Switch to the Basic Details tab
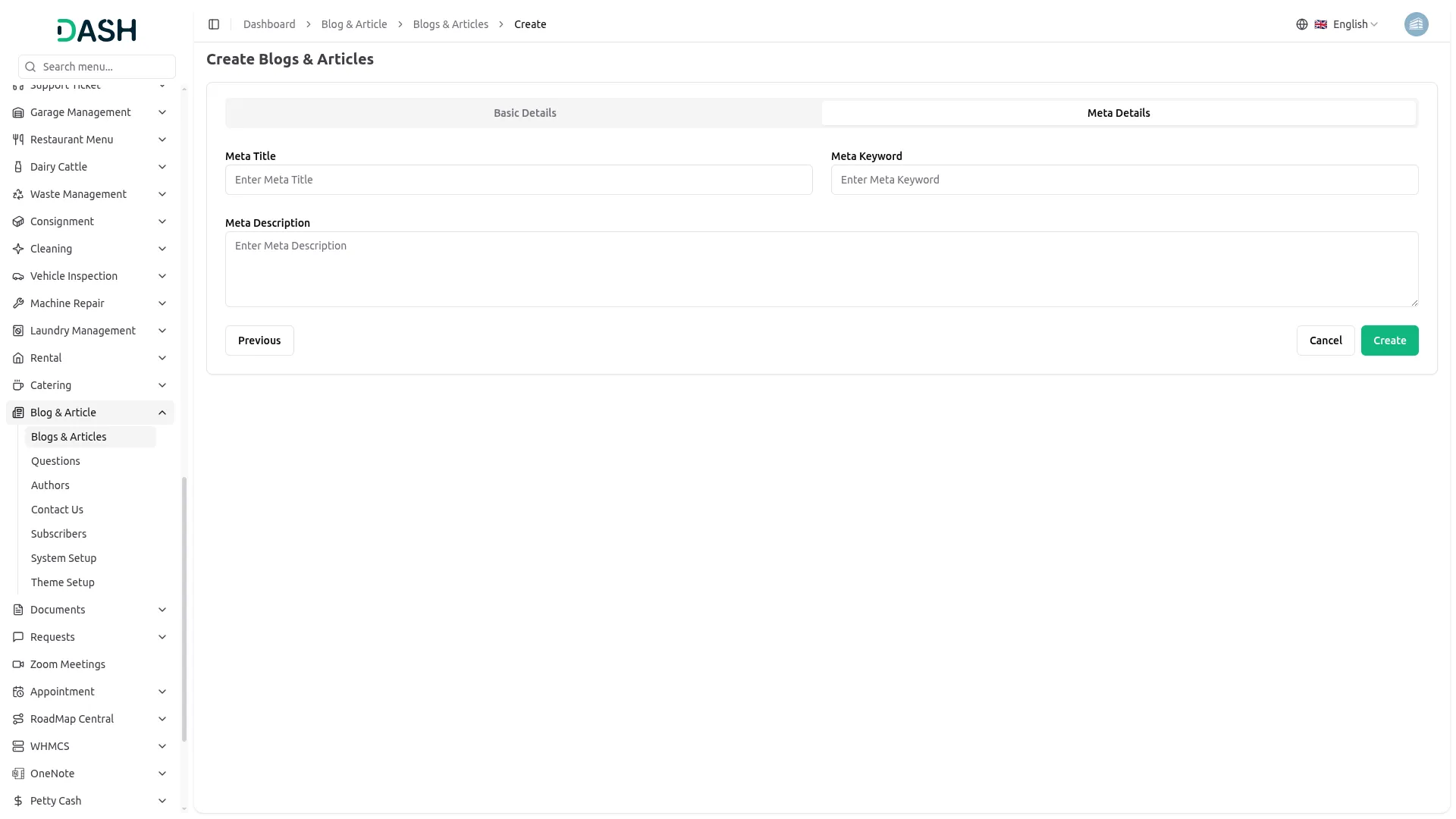The height and width of the screenshot is (819, 1456). (525, 113)
